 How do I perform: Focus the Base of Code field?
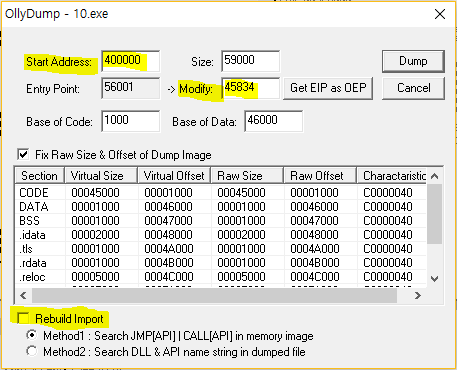[x=131, y=121]
